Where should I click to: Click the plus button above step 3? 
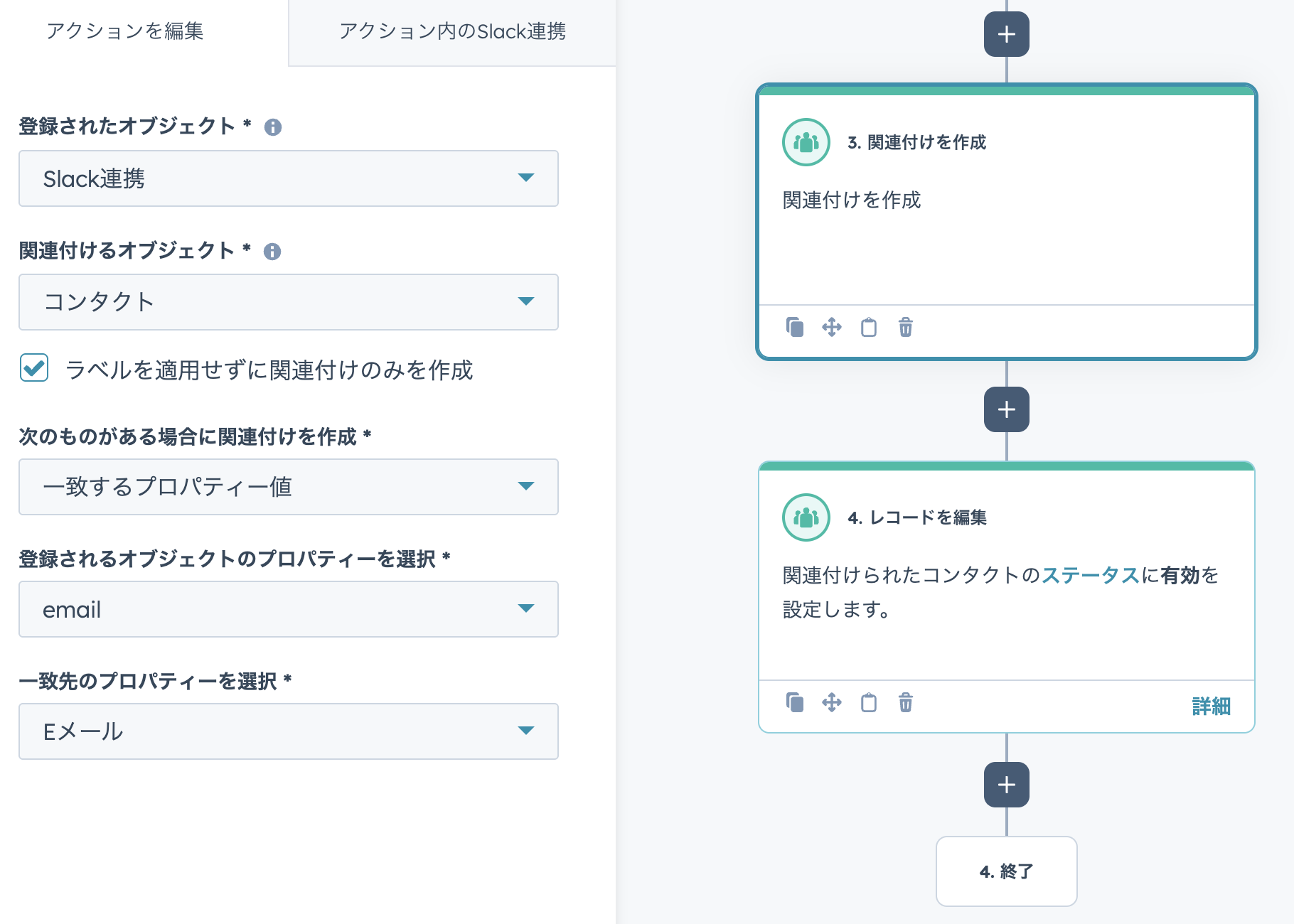[x=1006, y=34]
